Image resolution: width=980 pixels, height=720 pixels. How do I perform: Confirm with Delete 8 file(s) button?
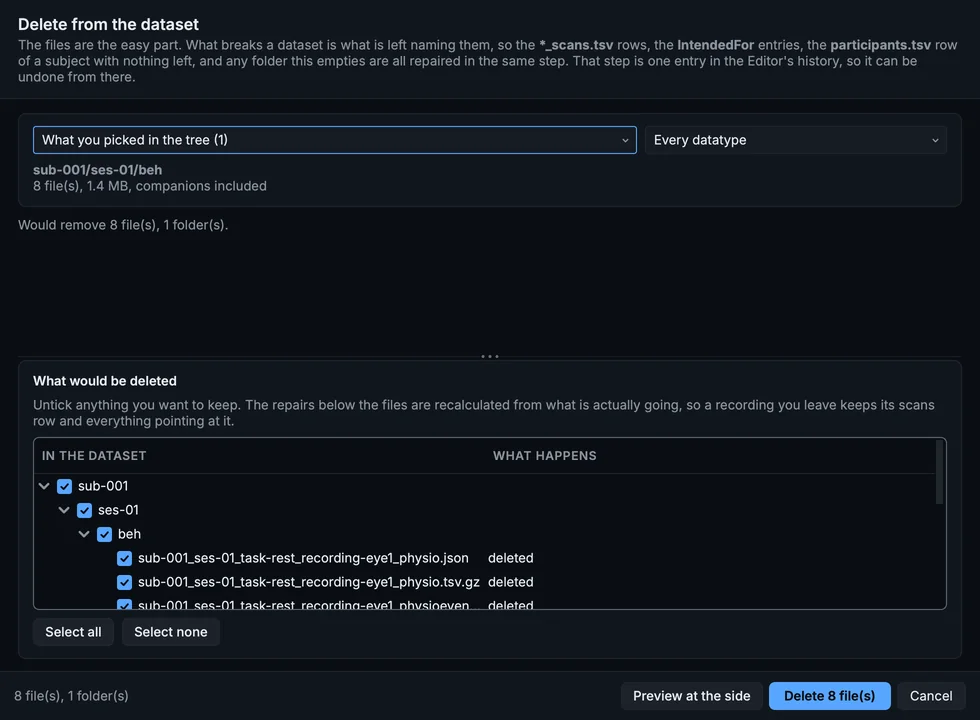point(829,696)
